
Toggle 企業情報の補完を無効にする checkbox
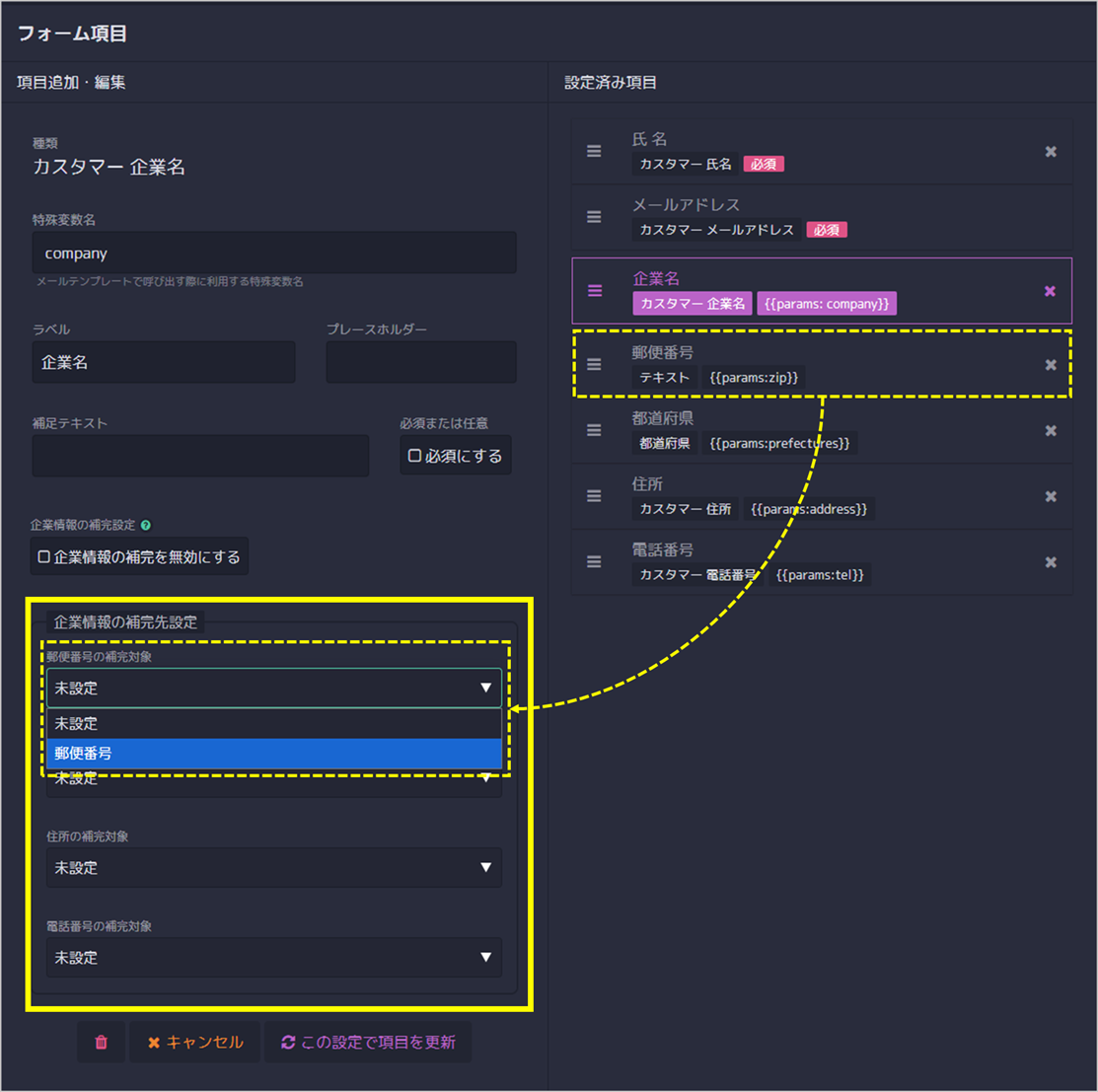(x=44, y=557)
